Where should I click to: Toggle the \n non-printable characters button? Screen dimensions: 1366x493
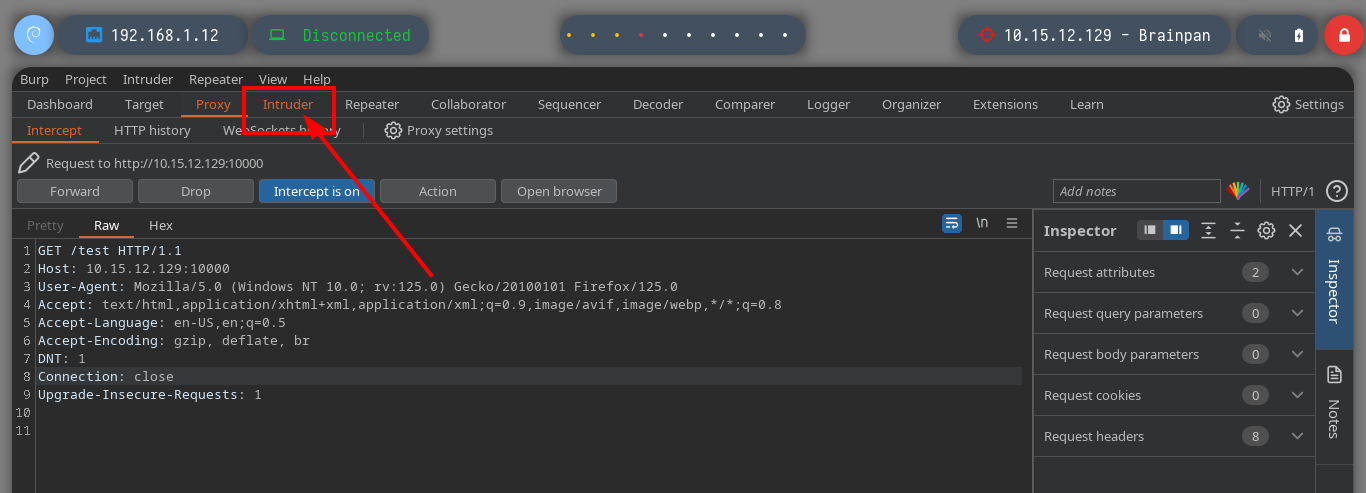coord(982,223)
